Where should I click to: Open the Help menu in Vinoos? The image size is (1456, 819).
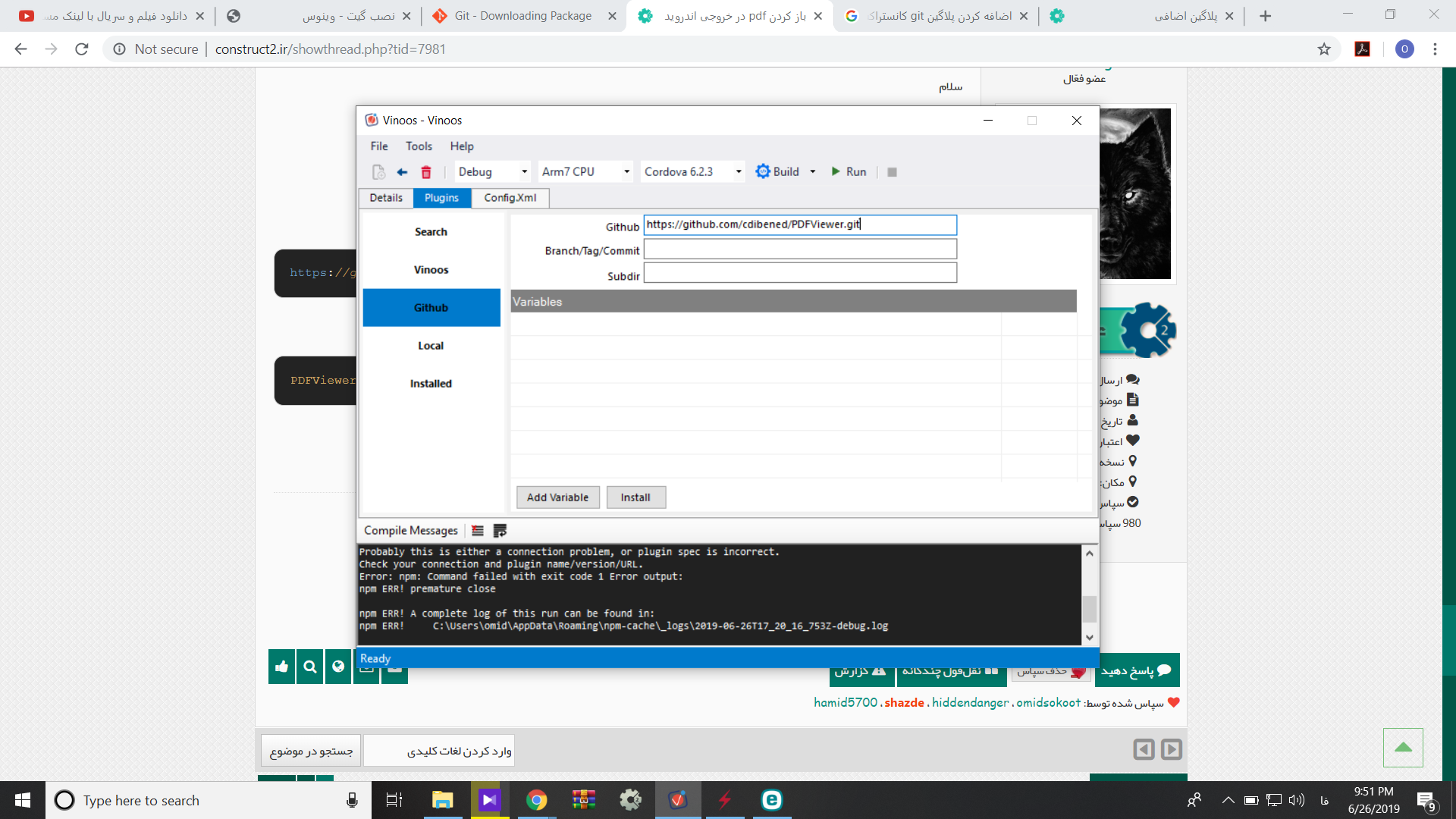pyautogui.click(x=462, y=146)
